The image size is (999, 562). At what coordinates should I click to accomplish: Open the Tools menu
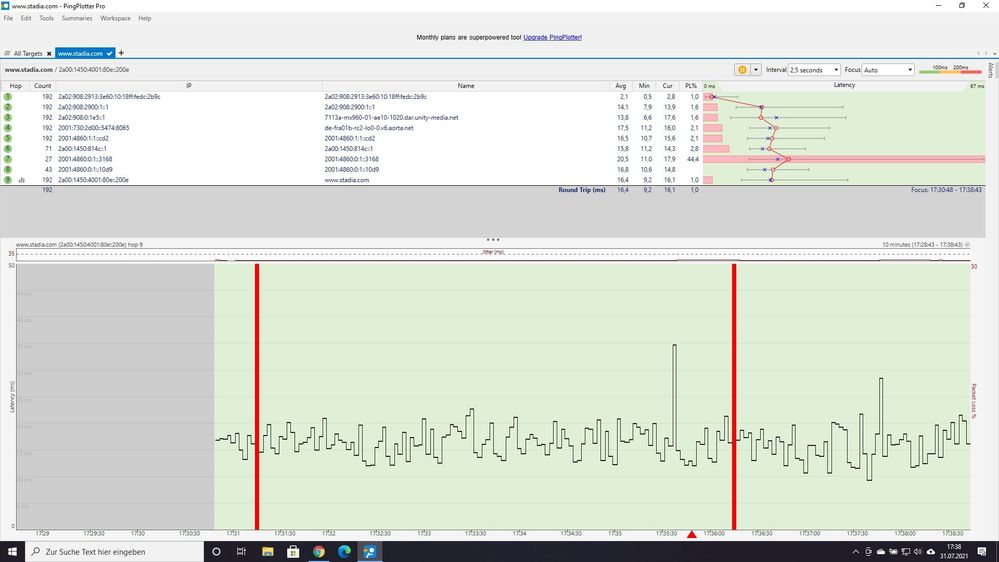[47, 18]
